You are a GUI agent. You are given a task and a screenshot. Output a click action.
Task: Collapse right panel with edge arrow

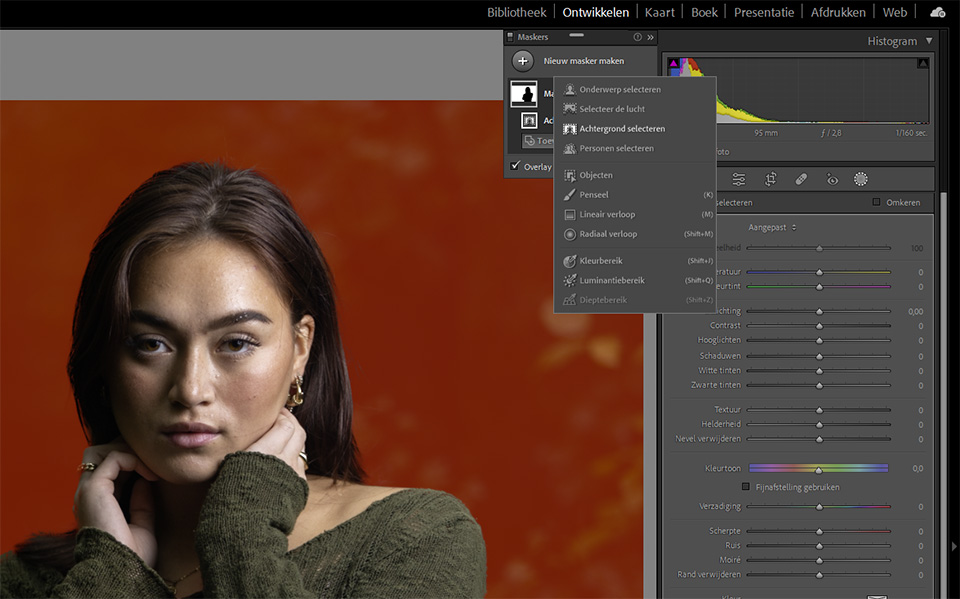954,546
